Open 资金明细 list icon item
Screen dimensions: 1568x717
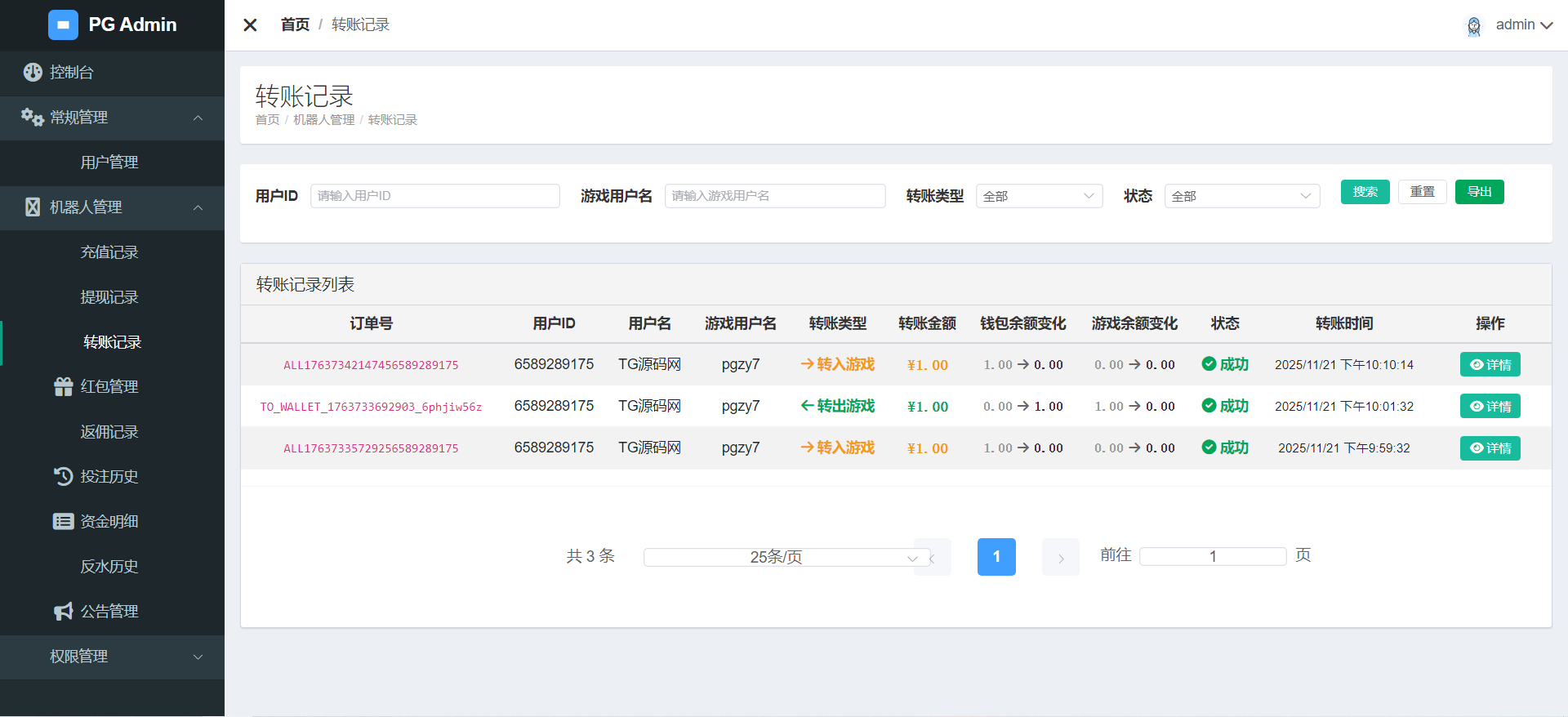coord(64,521)
